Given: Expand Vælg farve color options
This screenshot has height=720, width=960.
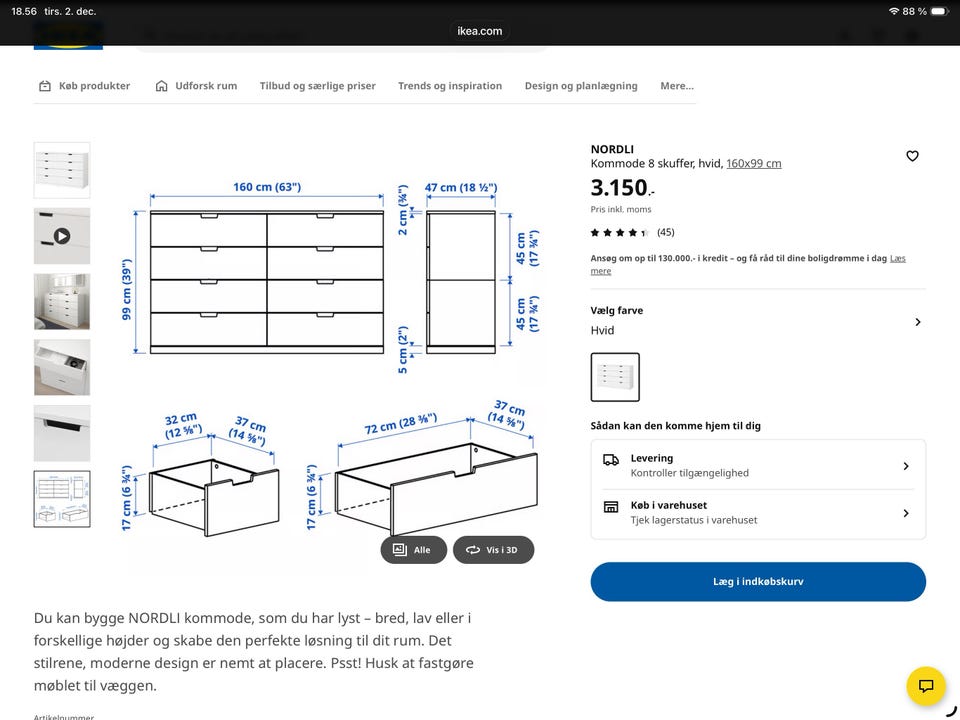Looking at the screenshot, I should pos(758,321).
